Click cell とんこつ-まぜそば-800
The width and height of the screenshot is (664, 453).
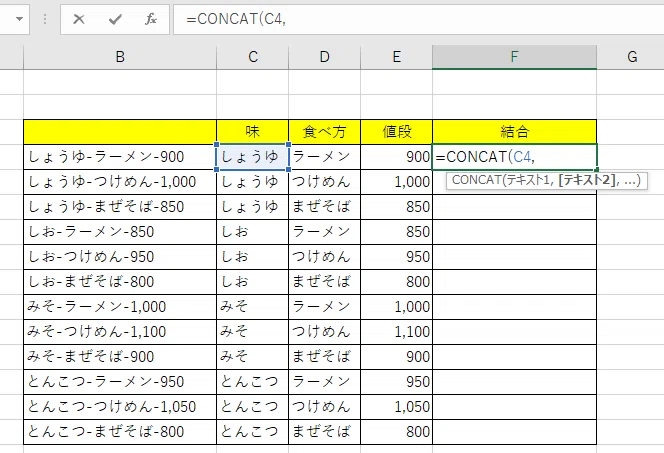(120, 432)
